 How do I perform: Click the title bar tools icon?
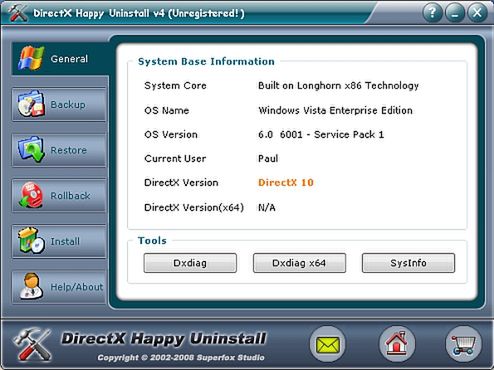click(18, 13)
